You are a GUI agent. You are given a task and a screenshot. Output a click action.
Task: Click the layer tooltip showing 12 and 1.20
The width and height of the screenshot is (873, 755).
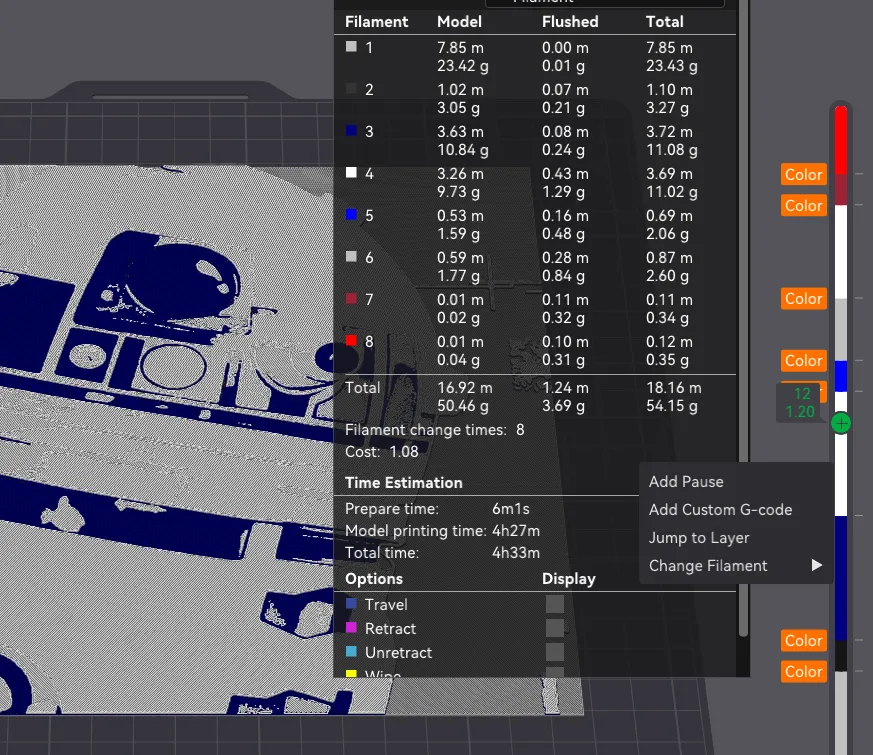click(800, 403)
